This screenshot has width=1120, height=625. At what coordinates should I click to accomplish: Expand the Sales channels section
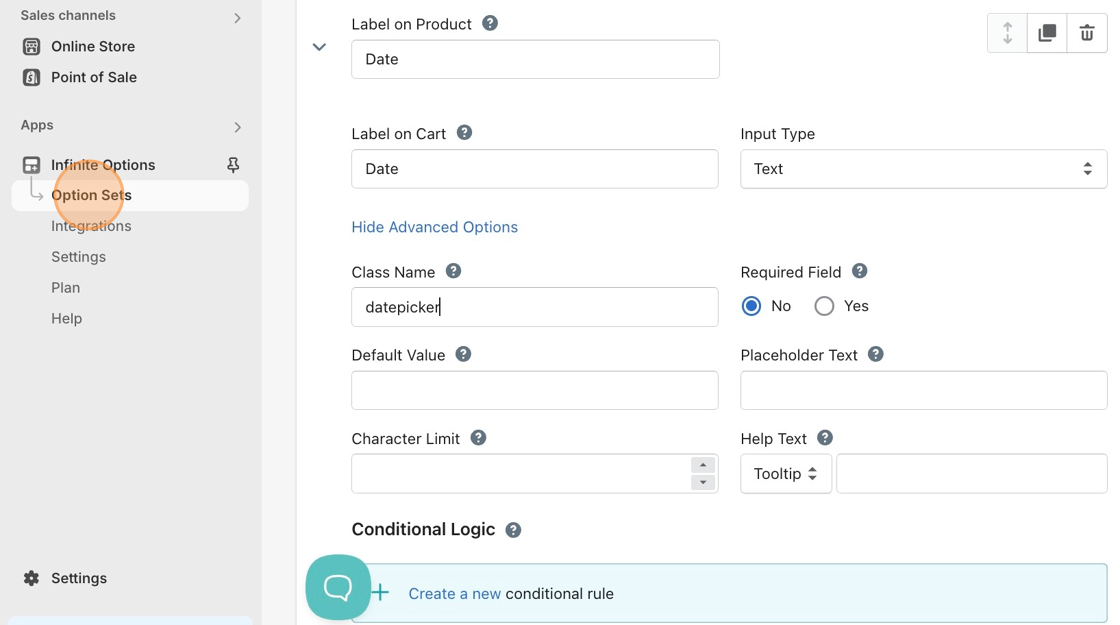237,17
